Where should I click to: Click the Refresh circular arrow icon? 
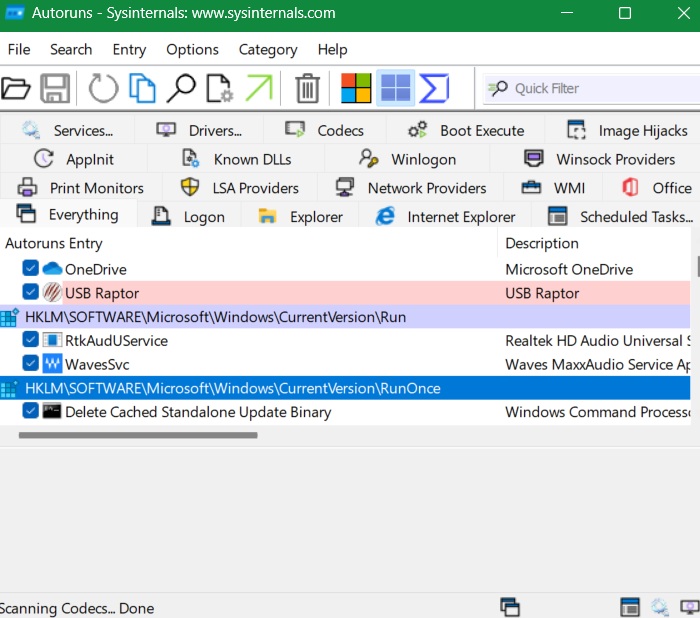pyautogui.click(x=104, y=88)
